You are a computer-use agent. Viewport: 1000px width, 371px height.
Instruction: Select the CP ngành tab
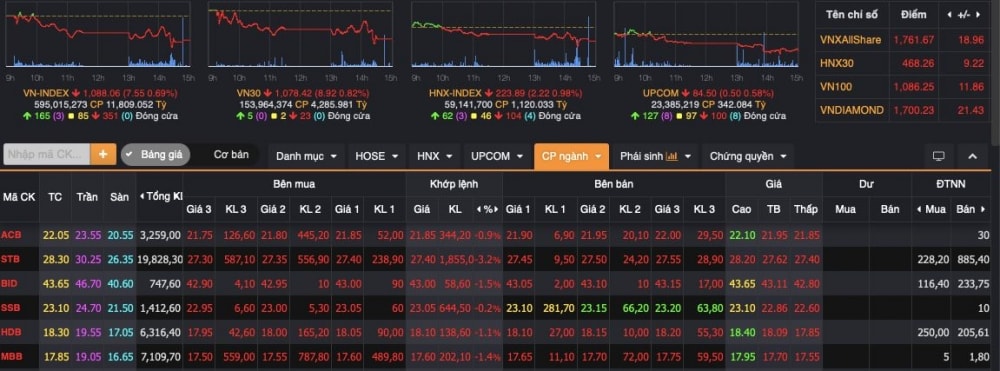coord(571,156)
